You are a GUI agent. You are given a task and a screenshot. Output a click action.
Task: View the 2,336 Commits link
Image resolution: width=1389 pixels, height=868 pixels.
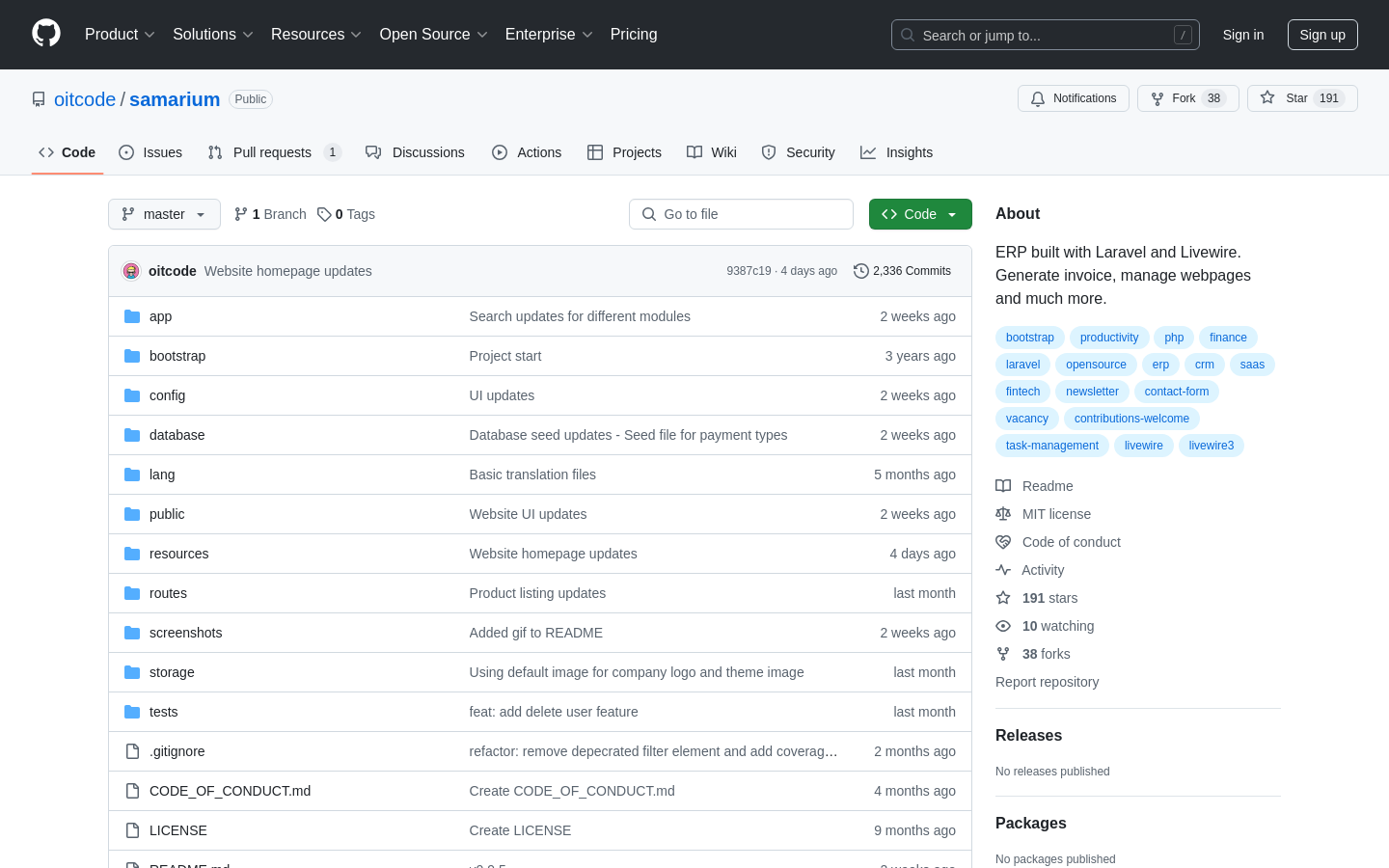902,271
